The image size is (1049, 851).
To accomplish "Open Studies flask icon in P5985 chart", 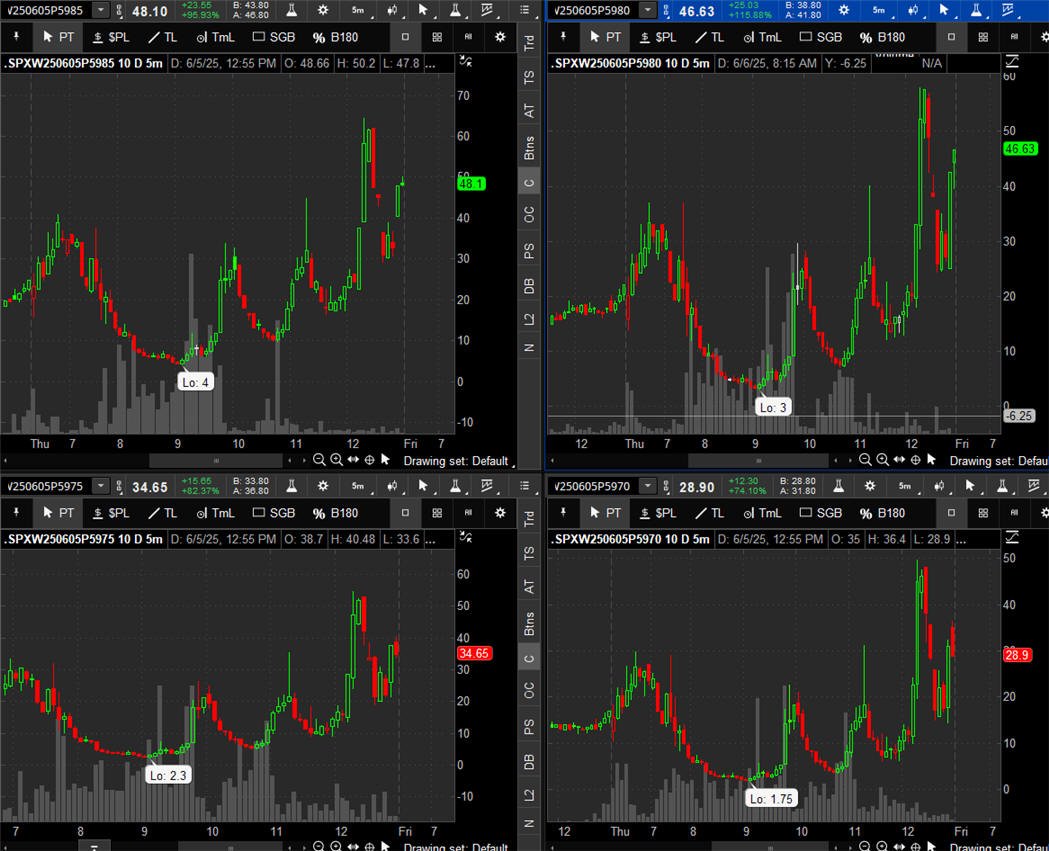I will [292, 11].
